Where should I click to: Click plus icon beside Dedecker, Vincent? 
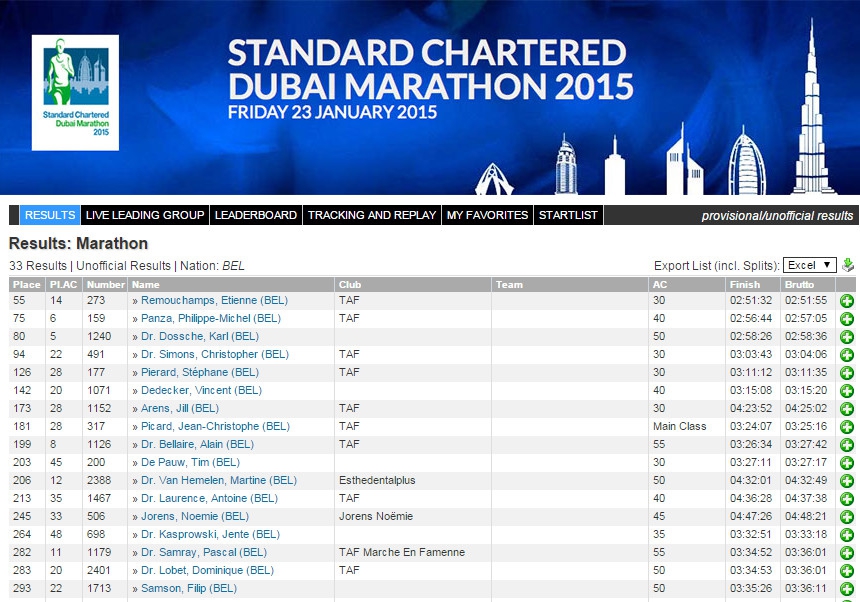pos(847,391)
